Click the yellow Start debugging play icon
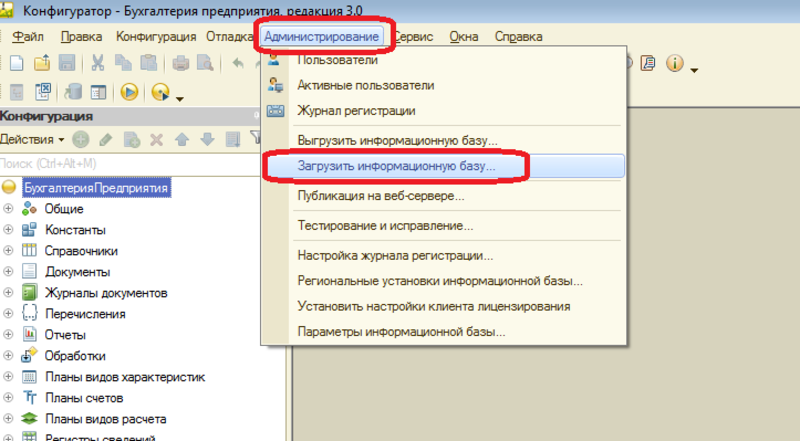 click(x=129, y=92)
